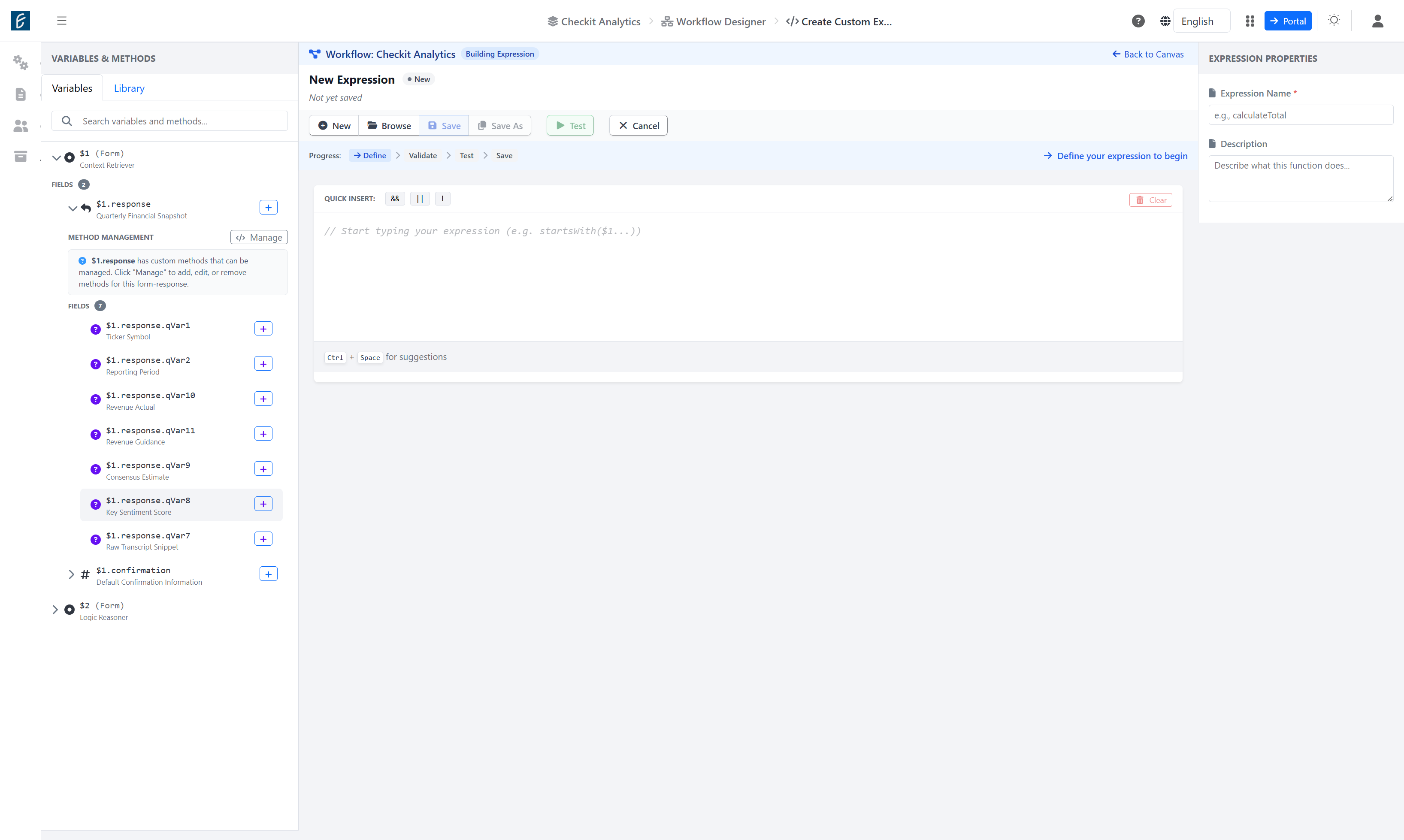Run the Test button
The height and width of the screenshot is (840, 1404).
pos(570,126)
